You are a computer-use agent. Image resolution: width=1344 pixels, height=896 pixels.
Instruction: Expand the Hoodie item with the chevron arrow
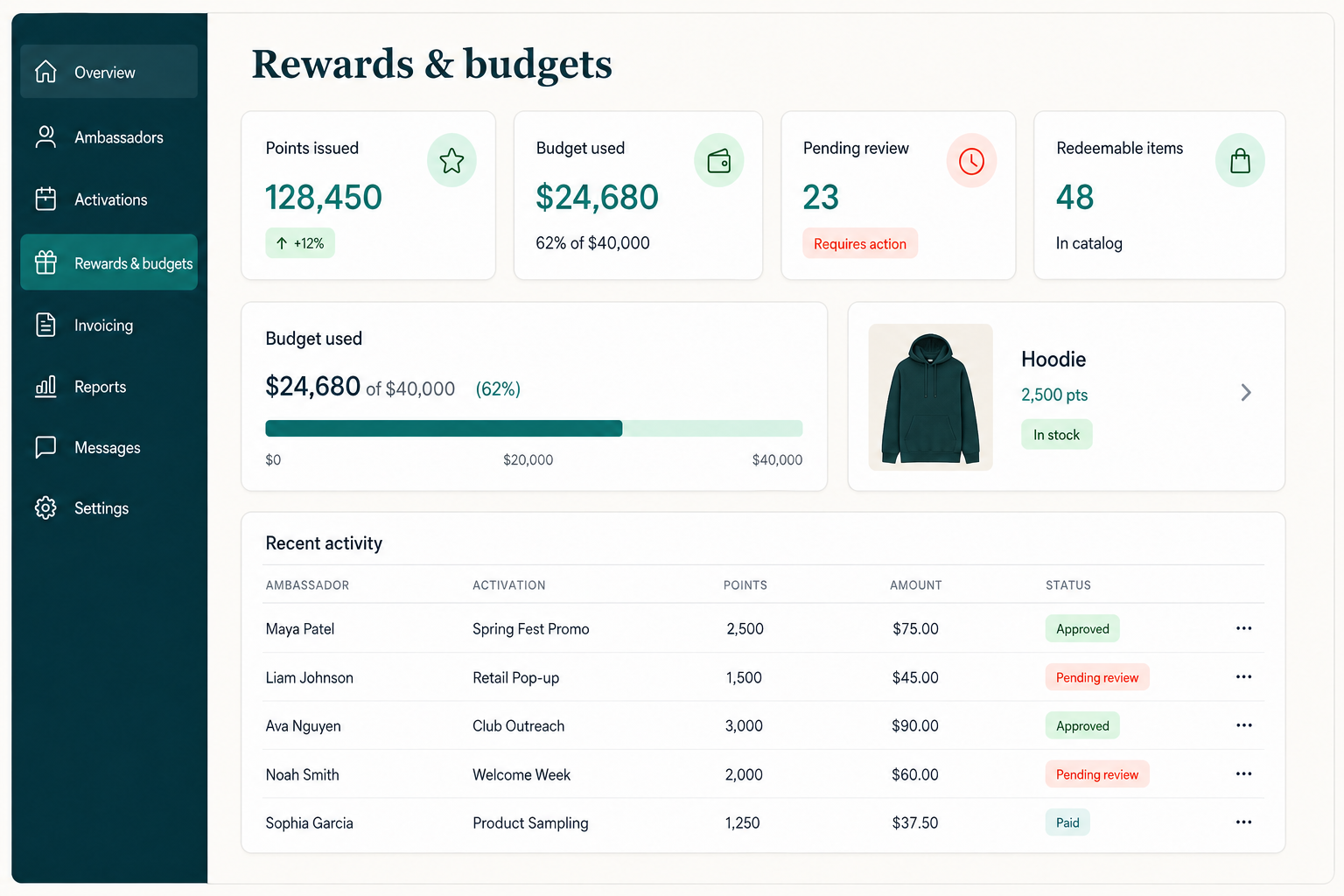coord(1246,393)
